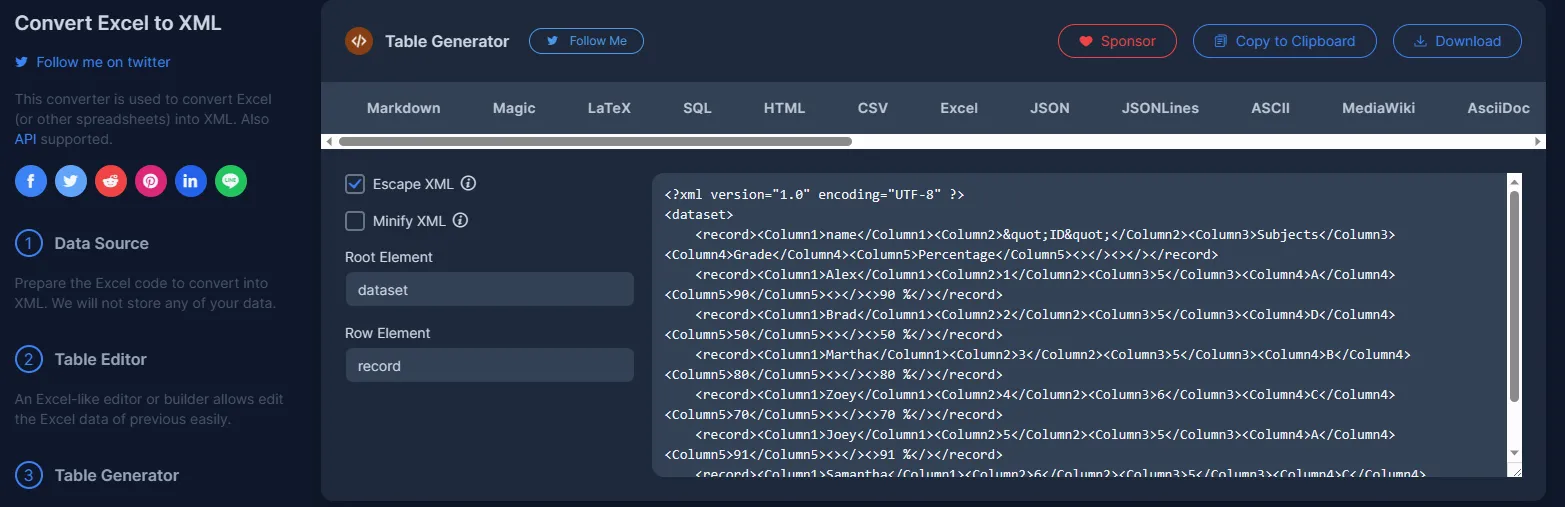This screenshot has width=1565, height=507.
Task: Click the horizontal tab scrollbar thumb
Action: pos(595,142)
